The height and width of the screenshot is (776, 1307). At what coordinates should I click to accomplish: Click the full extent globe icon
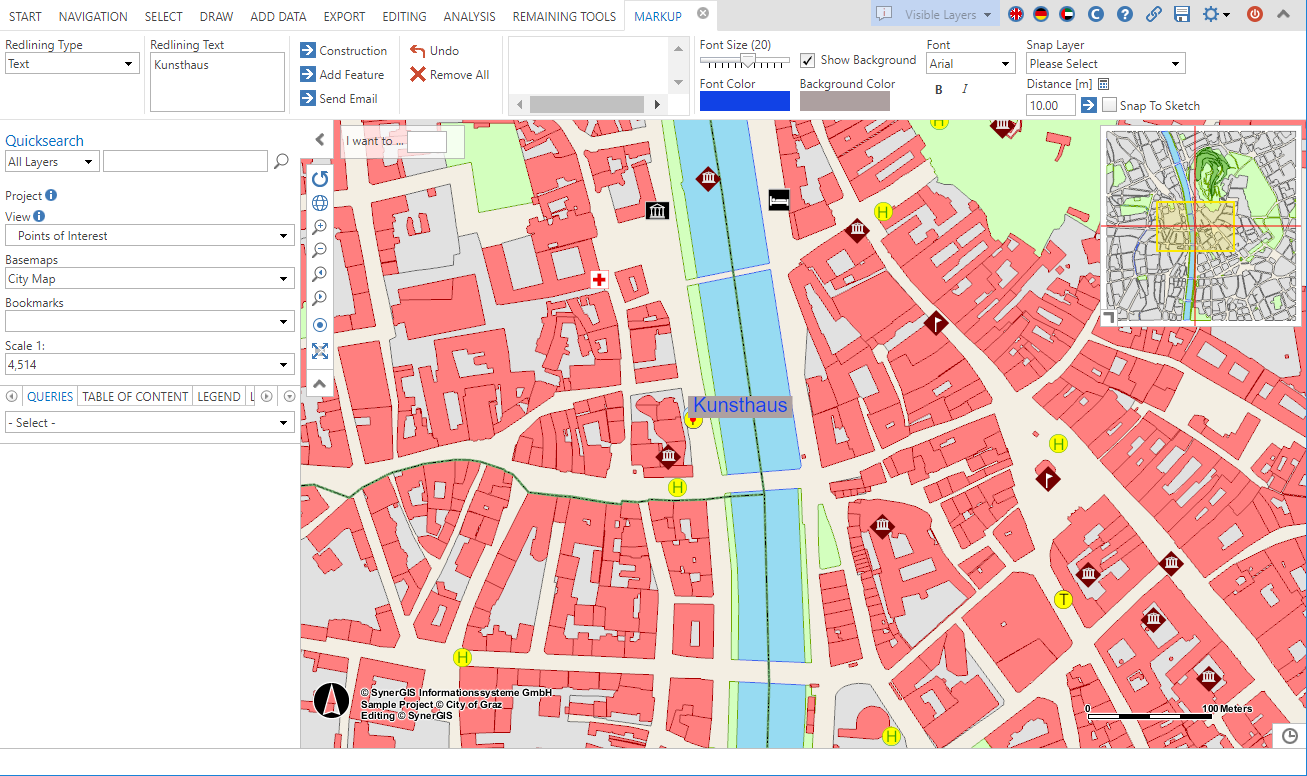coord(320,203)
